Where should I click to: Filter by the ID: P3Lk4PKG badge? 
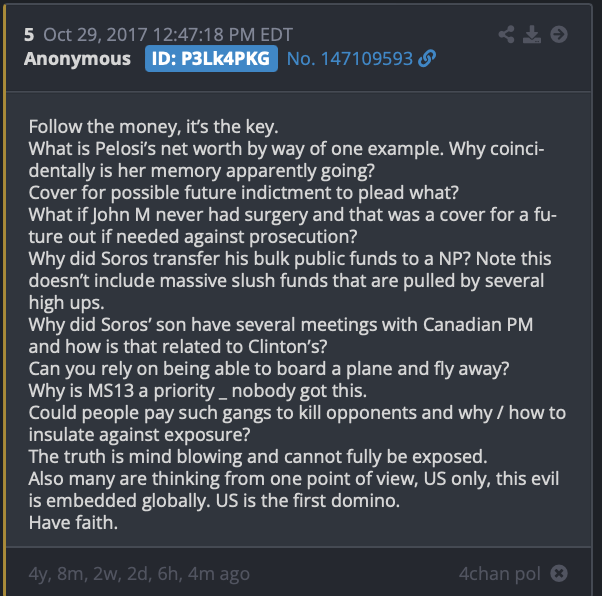[211, 59]
